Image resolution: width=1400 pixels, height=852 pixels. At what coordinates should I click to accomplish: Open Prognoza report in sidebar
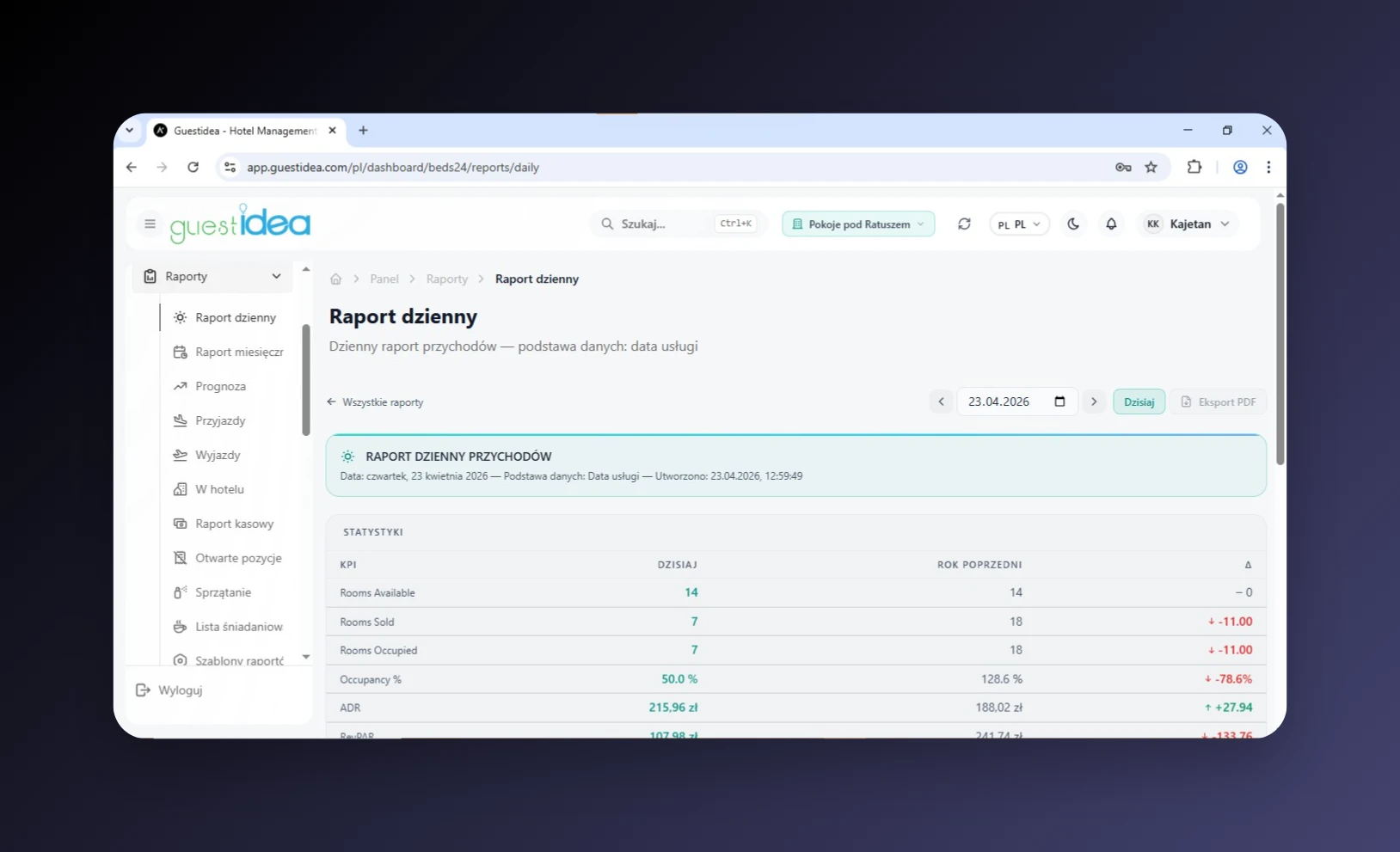[x=210, y=387]
